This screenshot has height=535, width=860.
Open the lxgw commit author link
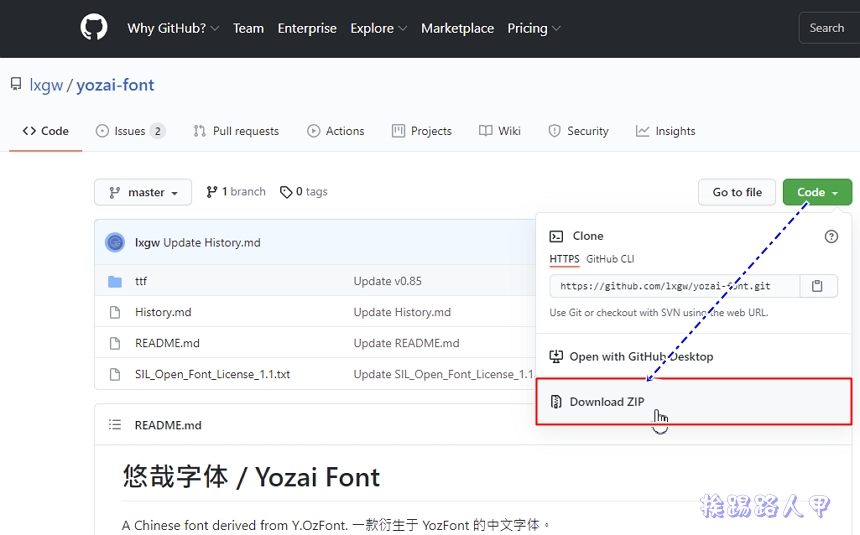[x=147, y=243]
